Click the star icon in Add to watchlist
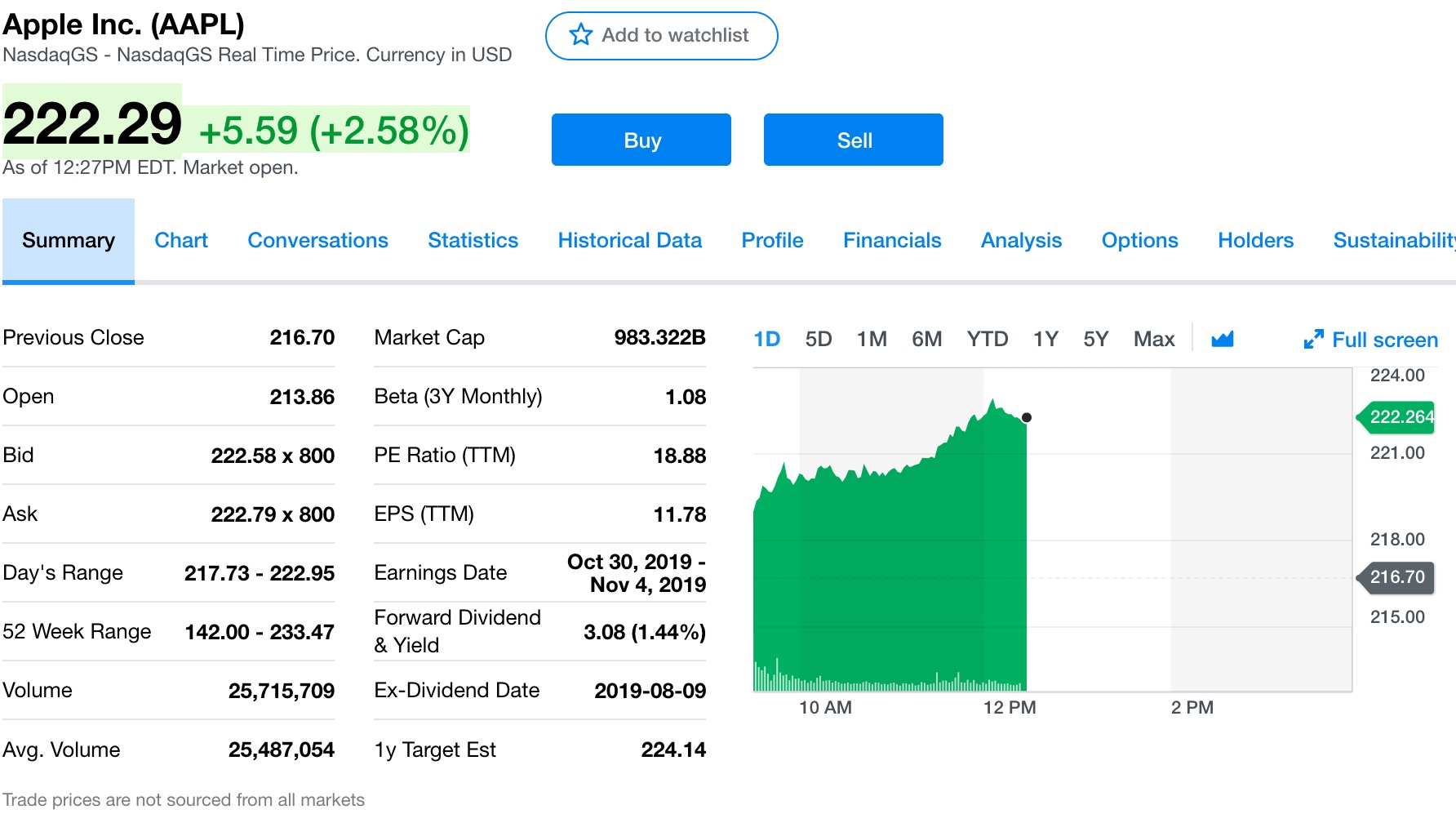The width and height of the screenshot is (1456, 823). (x=581, y=35)
